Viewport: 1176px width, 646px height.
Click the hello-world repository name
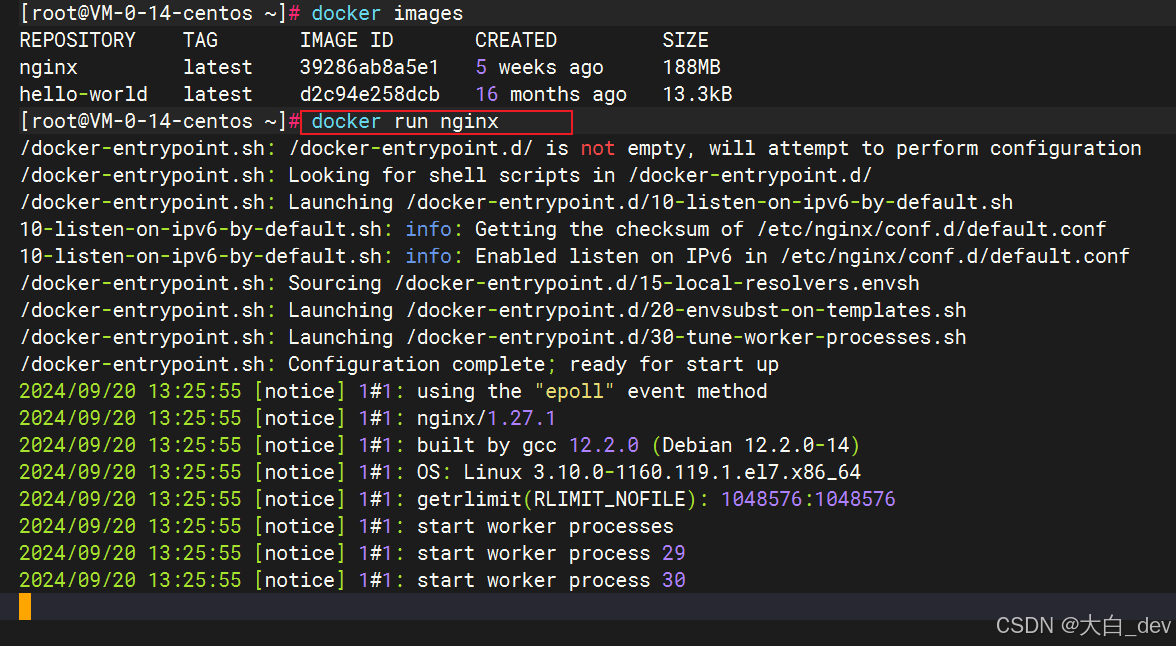(83, 95)
